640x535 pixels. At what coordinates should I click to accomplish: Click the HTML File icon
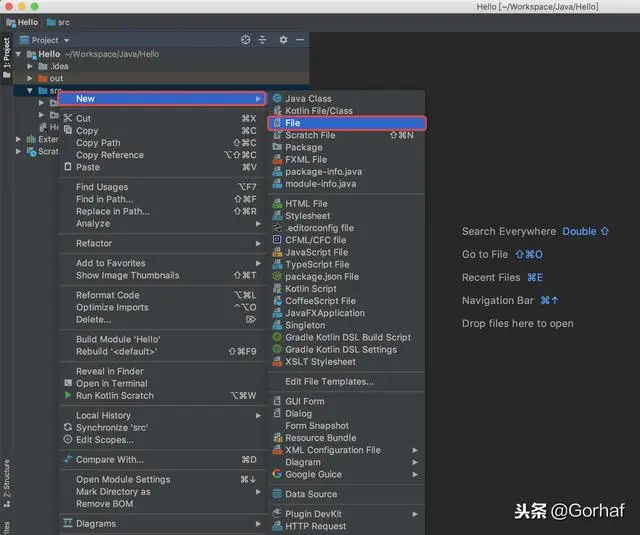277,203
